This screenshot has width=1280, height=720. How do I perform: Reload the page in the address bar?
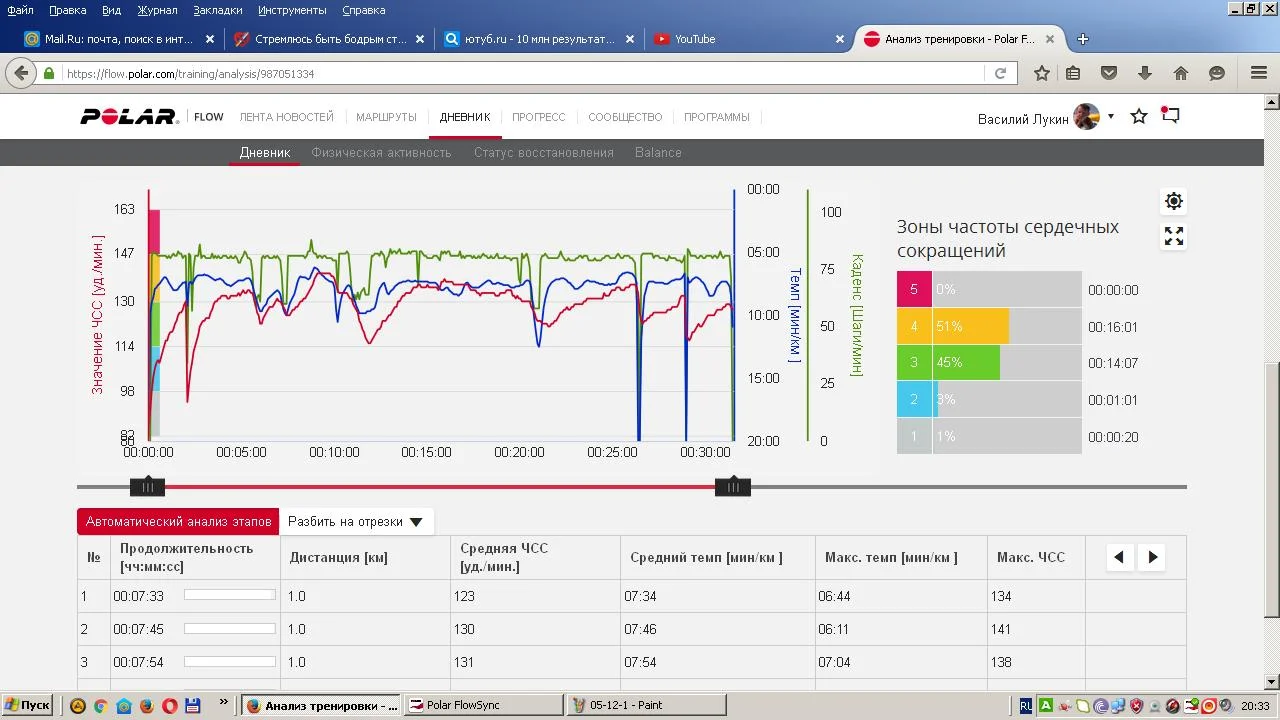point(1000,73)
